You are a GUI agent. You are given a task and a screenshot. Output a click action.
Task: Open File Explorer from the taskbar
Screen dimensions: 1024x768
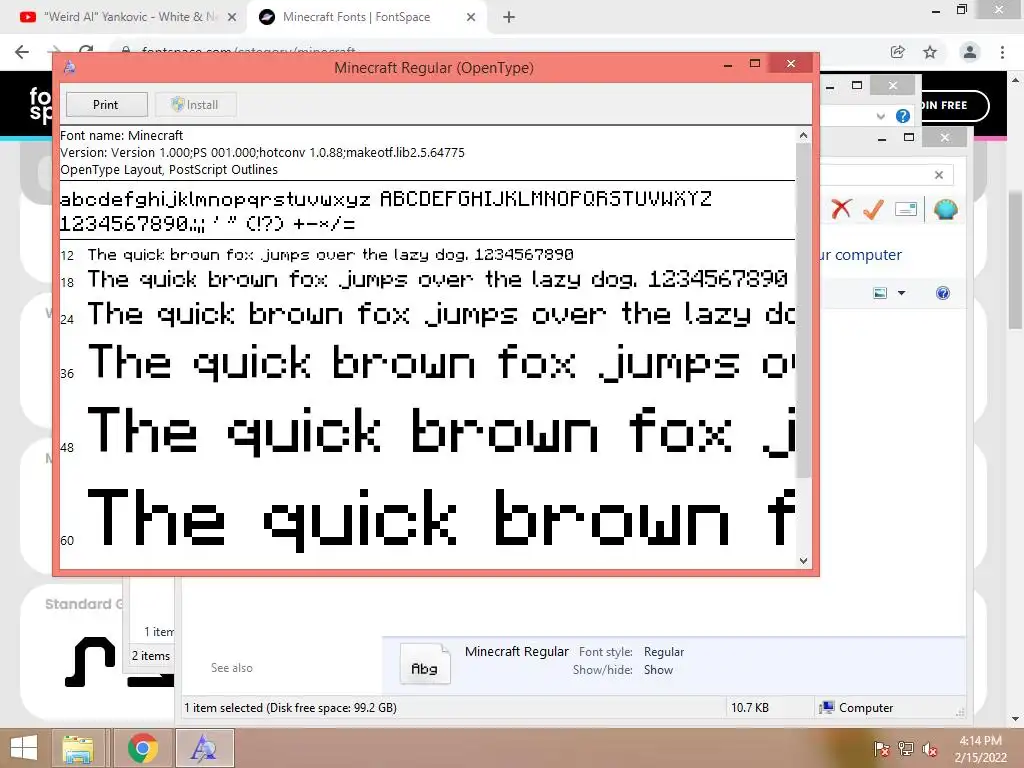(78, 748)
